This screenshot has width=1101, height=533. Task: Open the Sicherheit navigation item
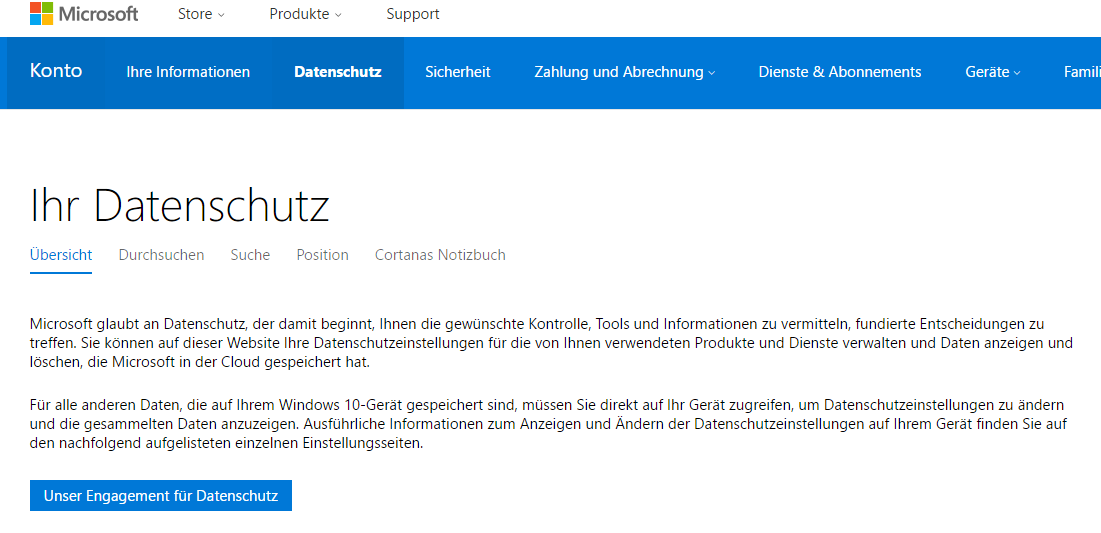(458, 72)
